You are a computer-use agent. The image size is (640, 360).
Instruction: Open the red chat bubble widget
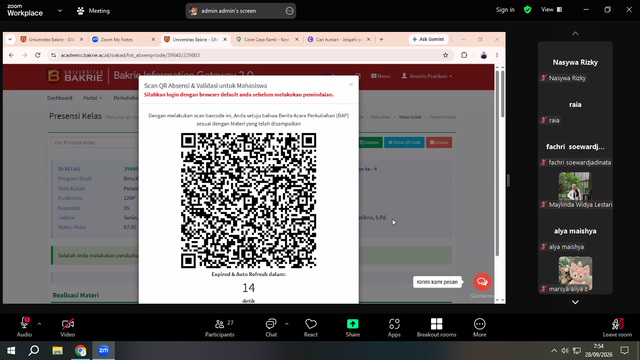482,282
